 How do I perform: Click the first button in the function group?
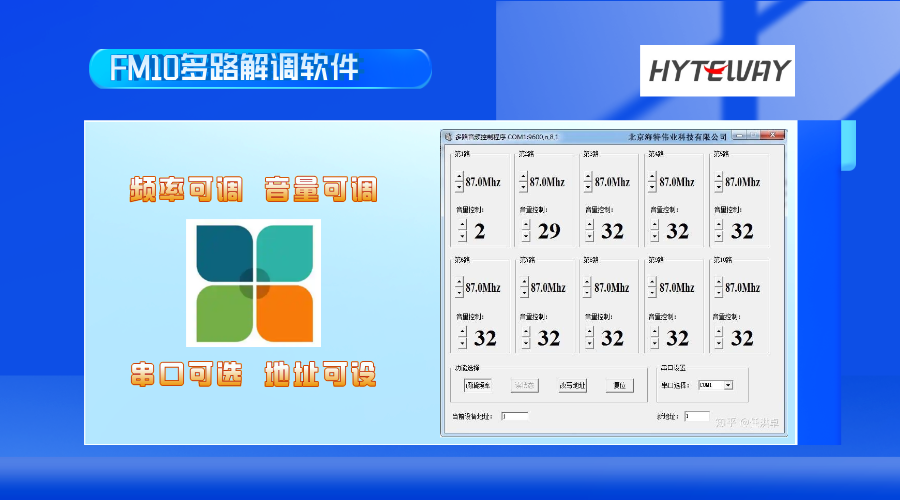coord(476,385)
